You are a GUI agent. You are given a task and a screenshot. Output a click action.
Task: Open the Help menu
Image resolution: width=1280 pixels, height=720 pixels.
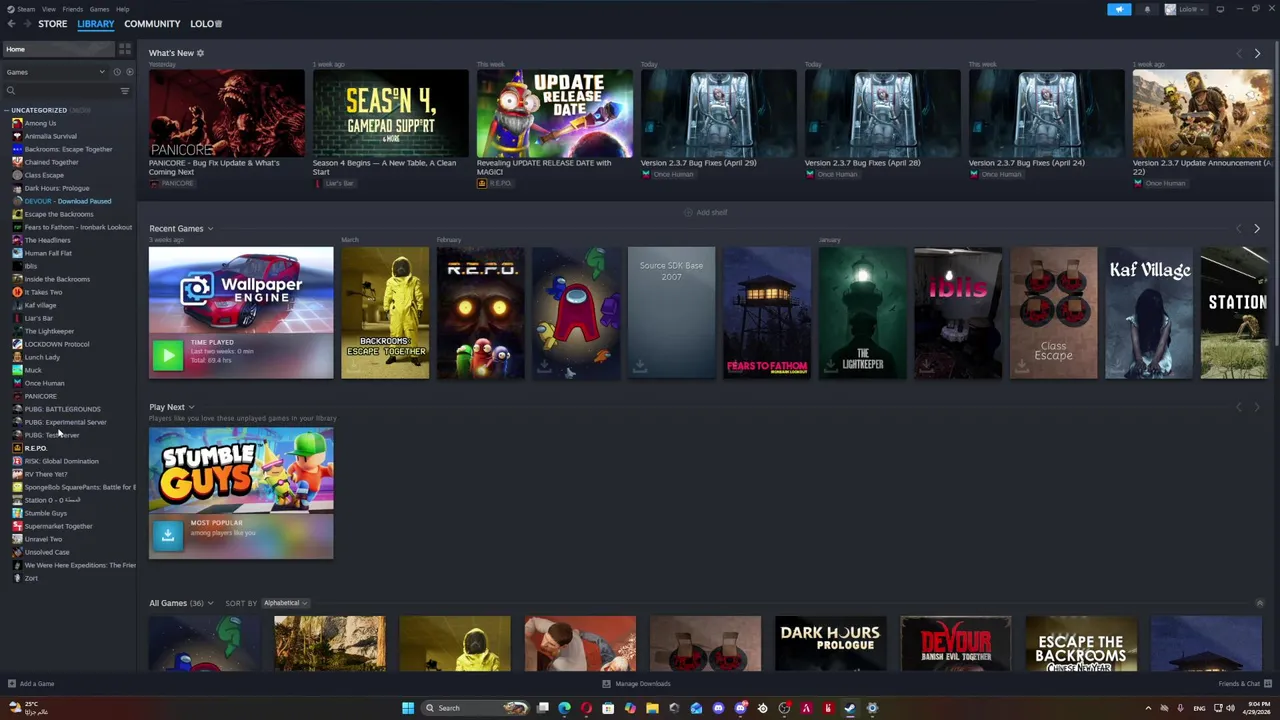[122, 9]
